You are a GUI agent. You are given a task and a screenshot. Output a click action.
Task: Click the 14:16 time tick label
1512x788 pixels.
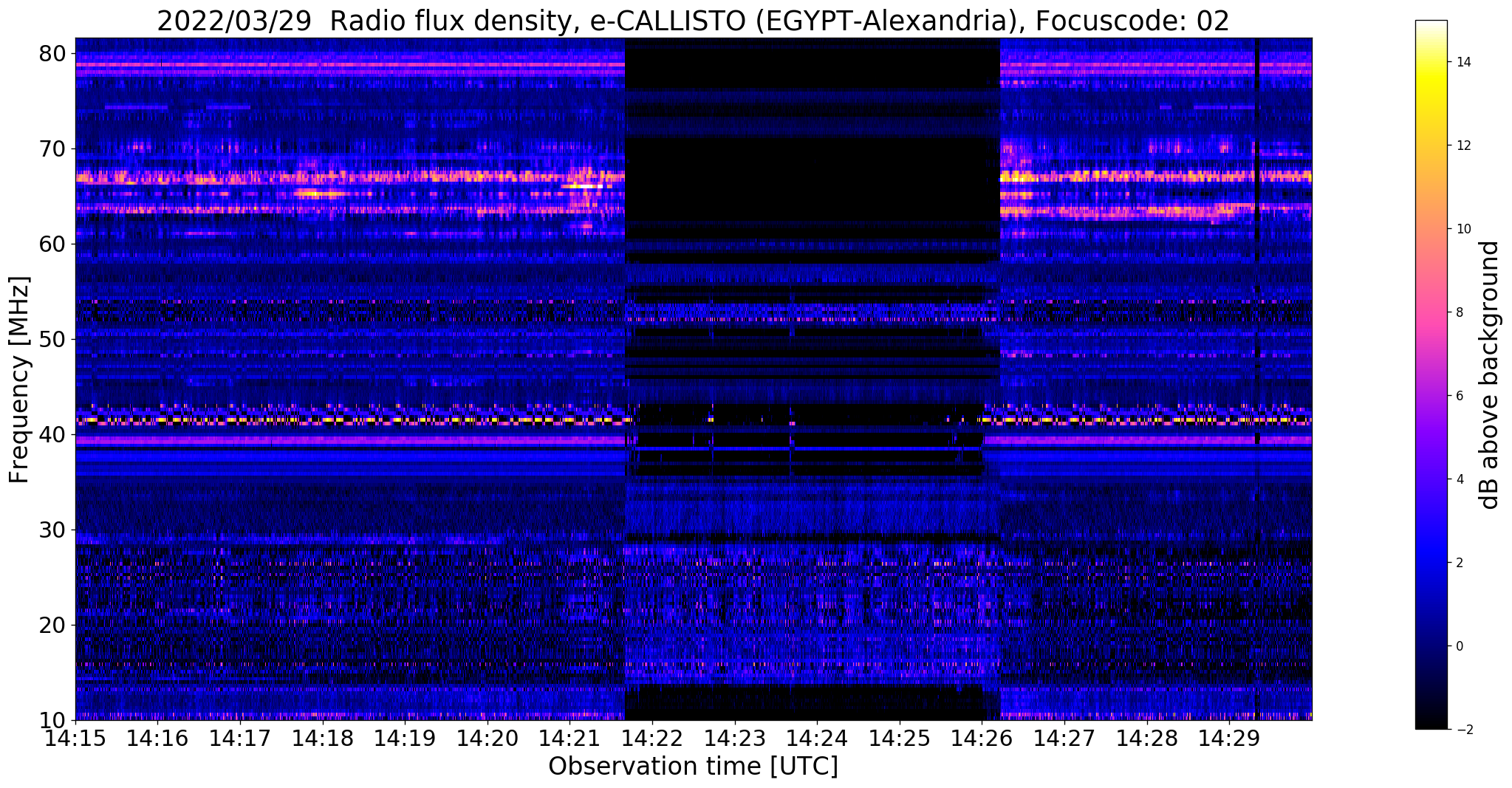pos(157,739)
